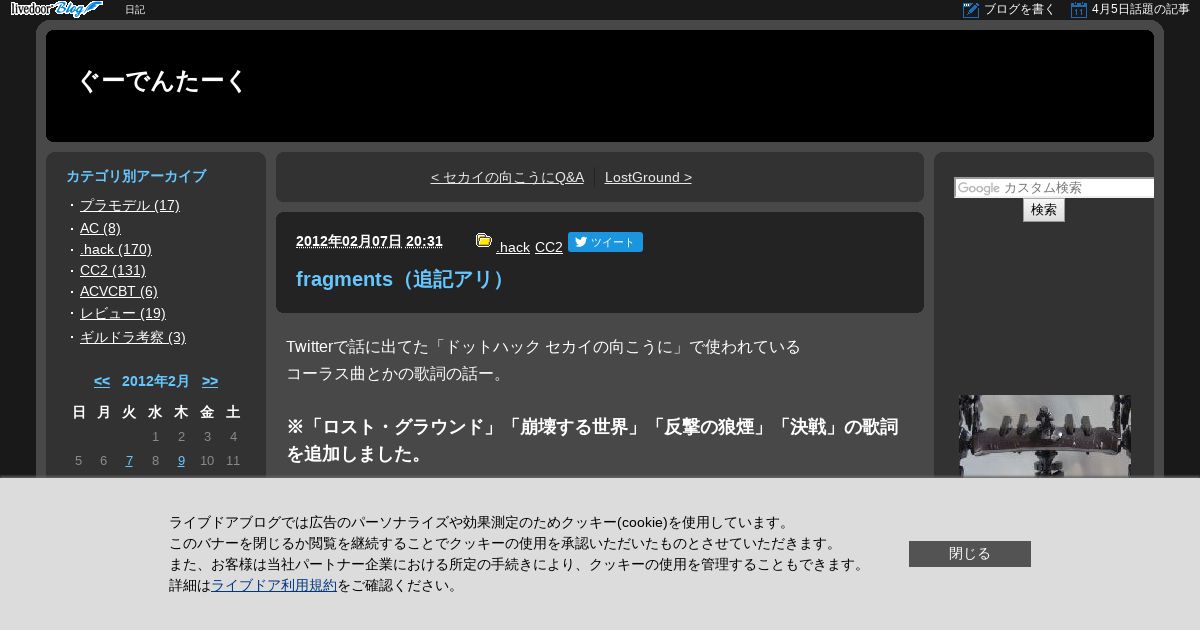This screenshot has width=1200, height=630.
Task: Go to next month with >> link
Action: (210, 381)
